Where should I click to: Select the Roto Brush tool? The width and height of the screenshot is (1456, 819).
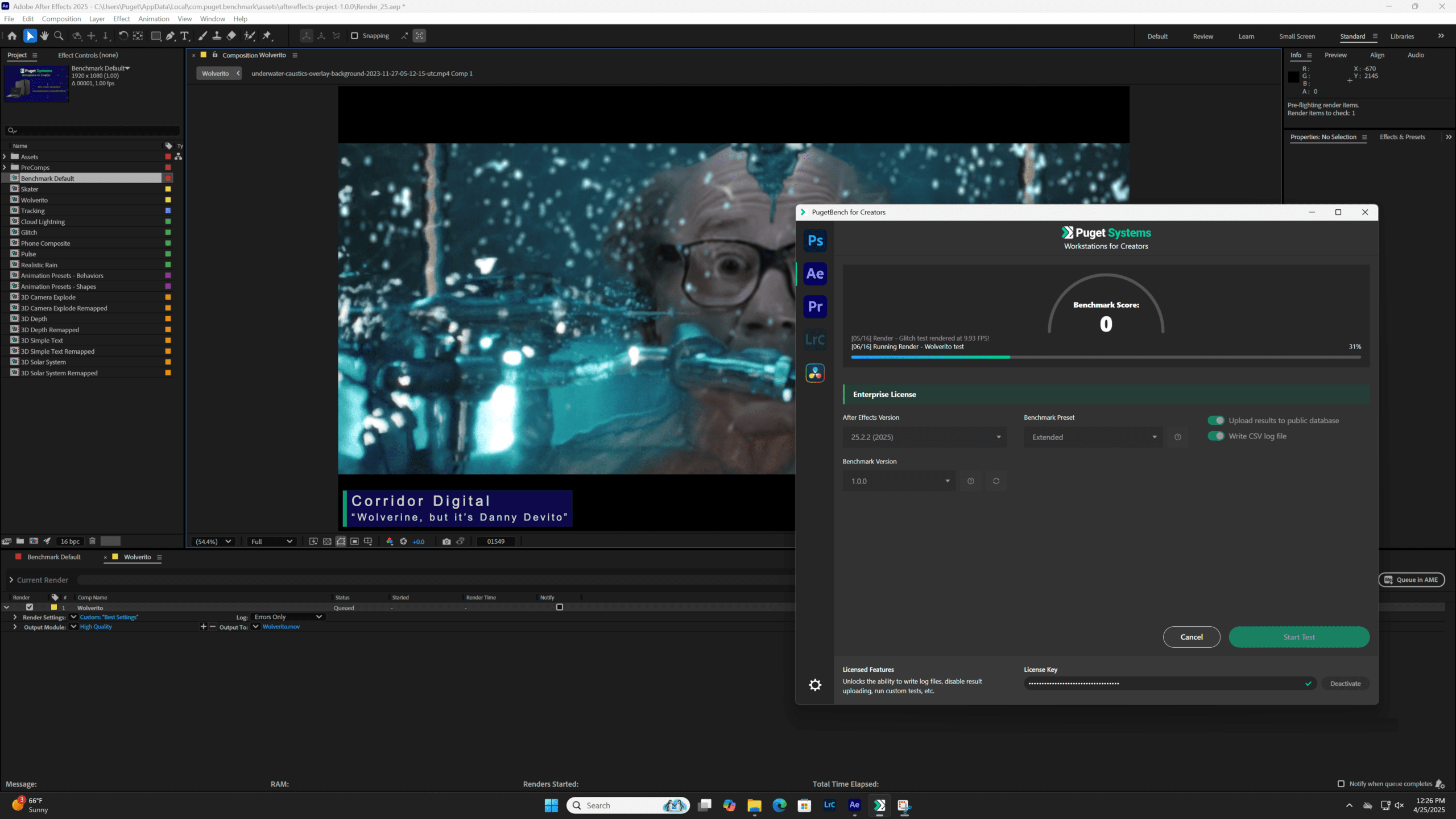[x=250, y=35]
